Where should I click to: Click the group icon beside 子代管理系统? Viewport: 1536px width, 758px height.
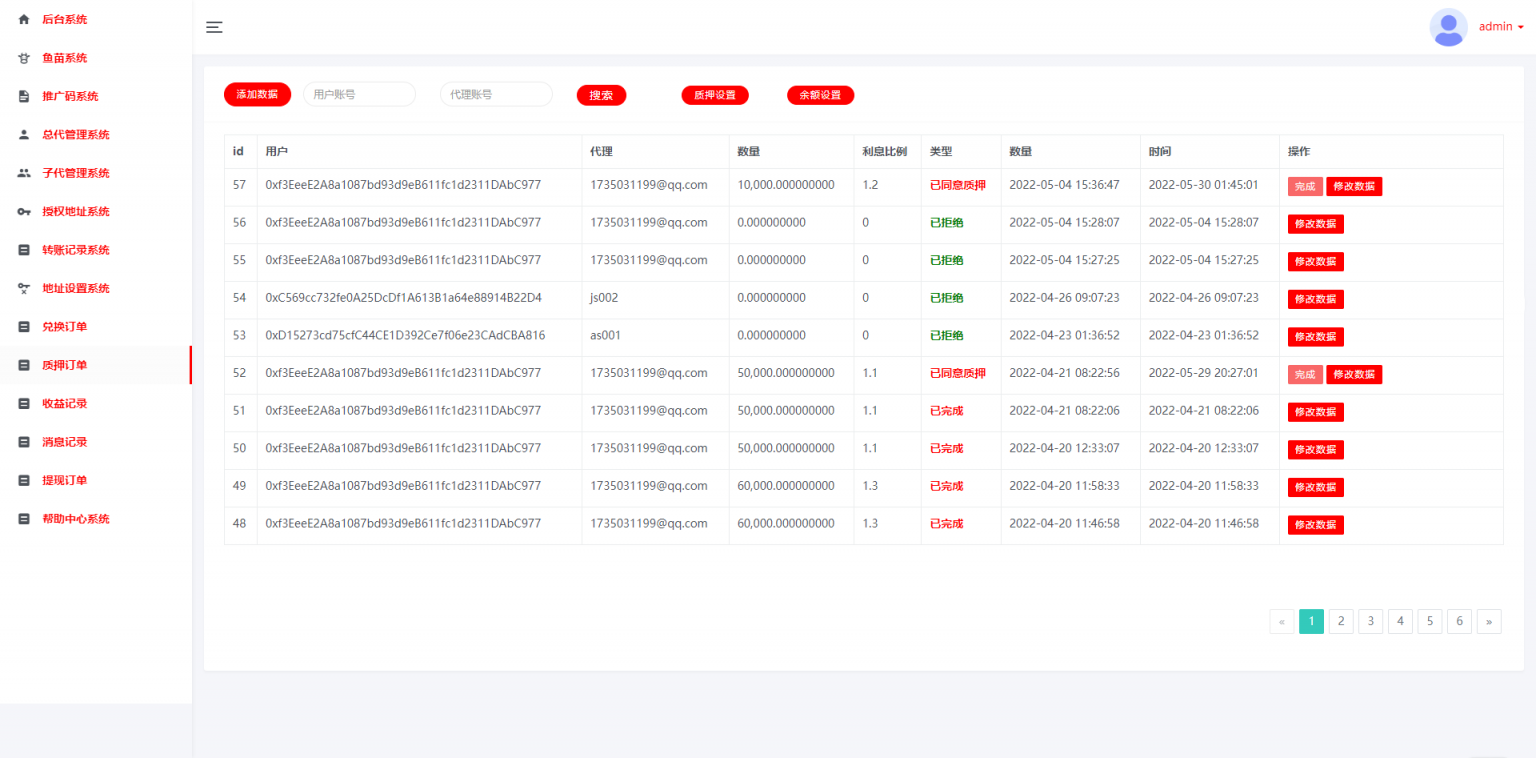coord(24,173)
